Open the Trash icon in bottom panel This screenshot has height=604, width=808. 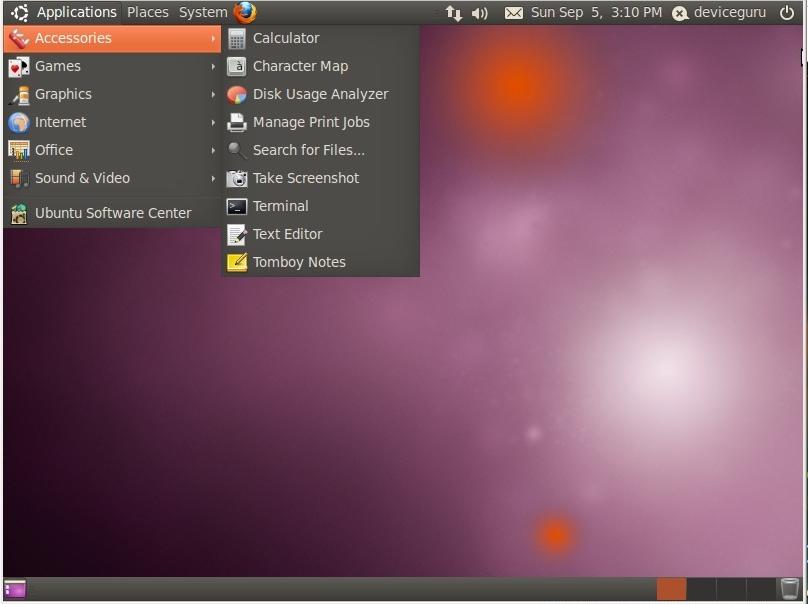click(x=789, y=589)
